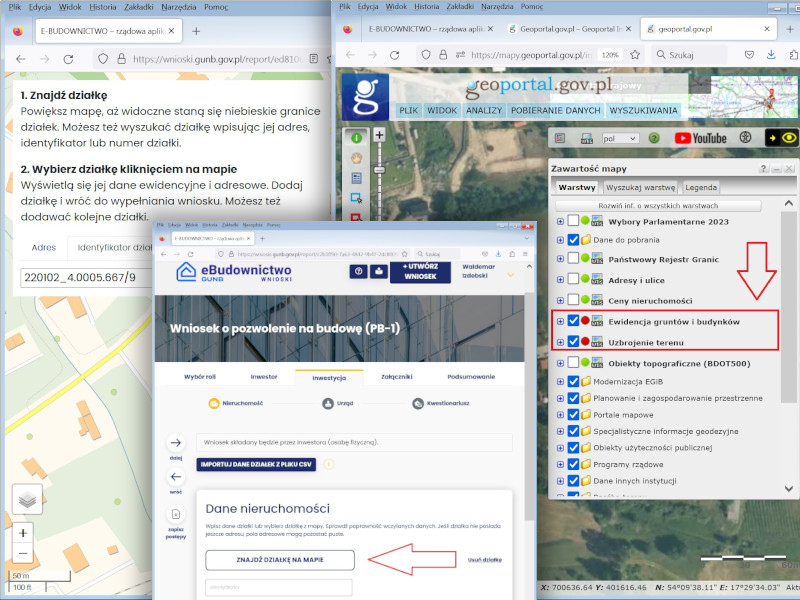Reload the page in the geoportal browser window
This screenshot has width=800, height=600.
[394, 55]
